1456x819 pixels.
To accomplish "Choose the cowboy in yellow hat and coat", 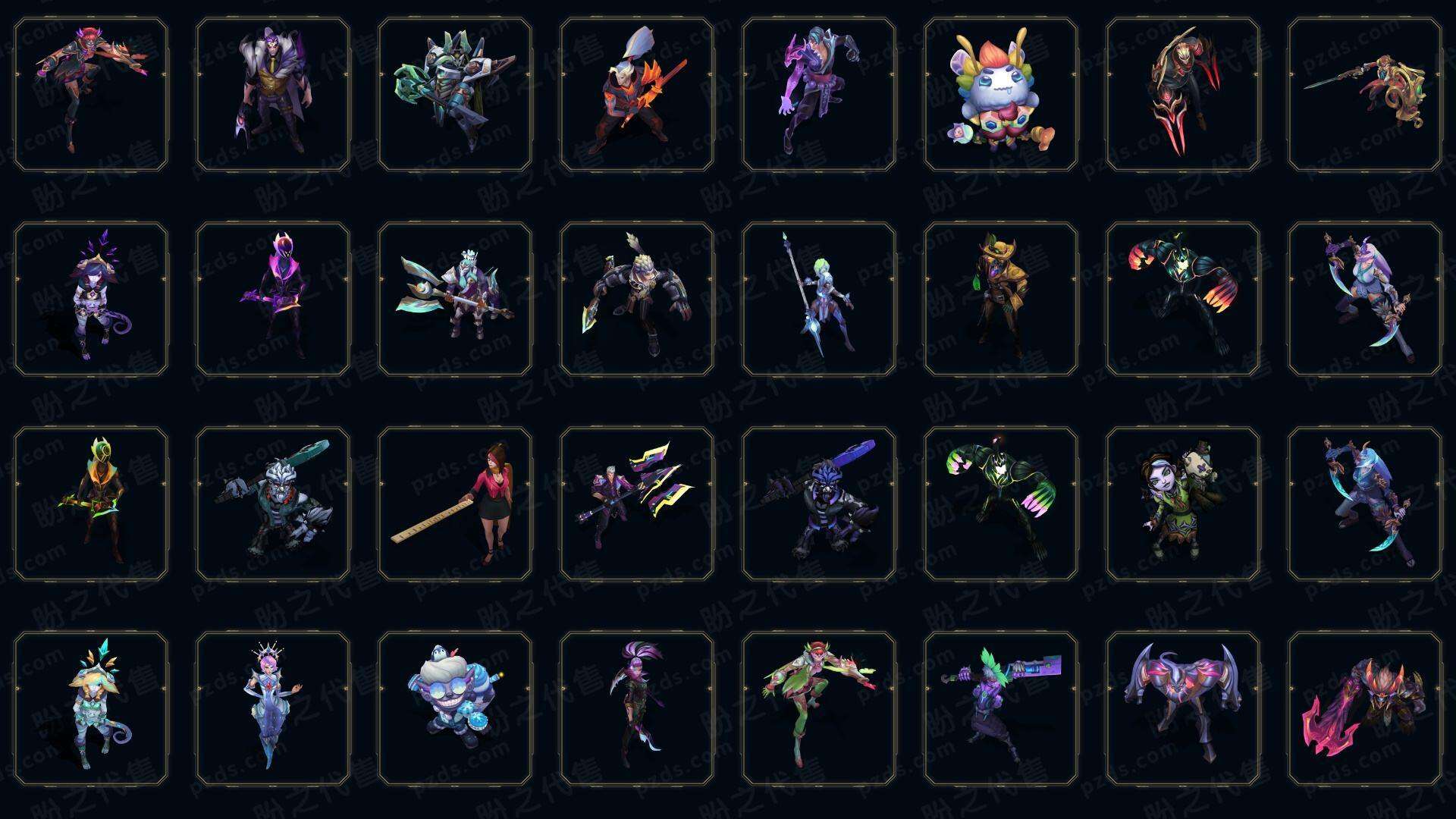I will [x=1001, y=299].
